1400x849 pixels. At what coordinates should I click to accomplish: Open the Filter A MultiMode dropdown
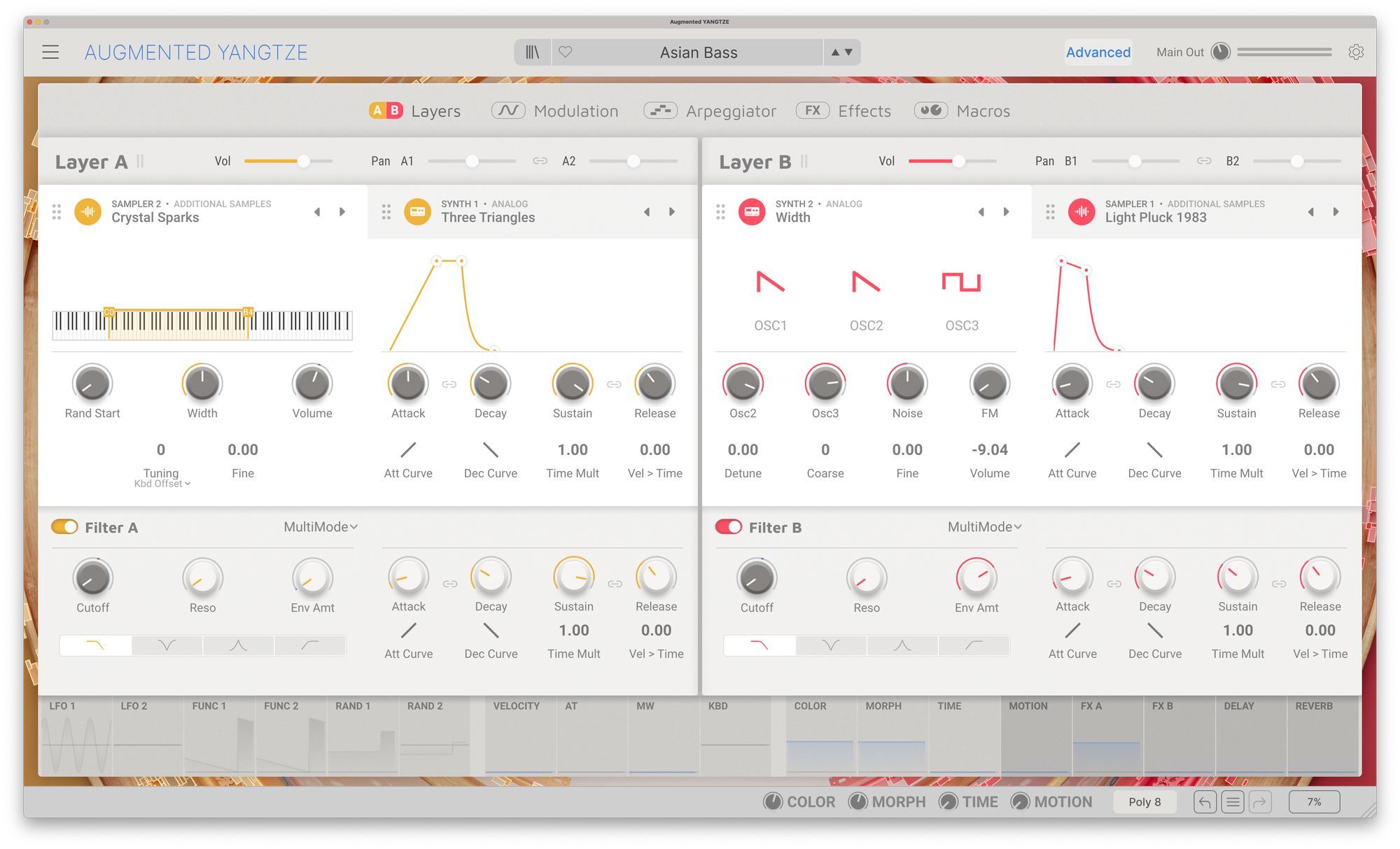(x=321, y=527)
